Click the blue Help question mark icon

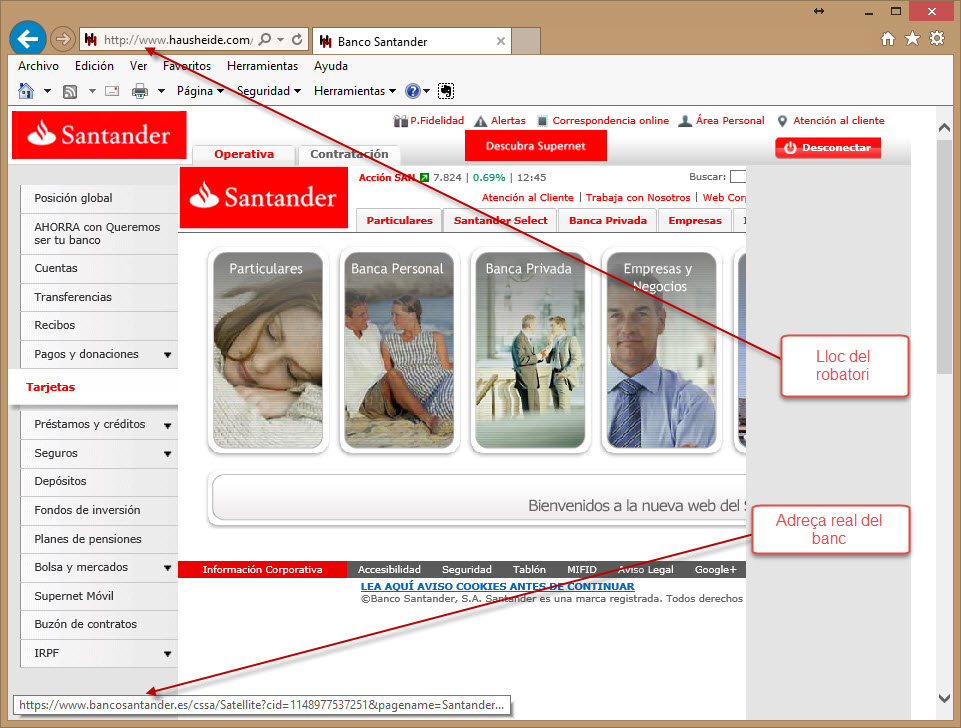(413, 91)
